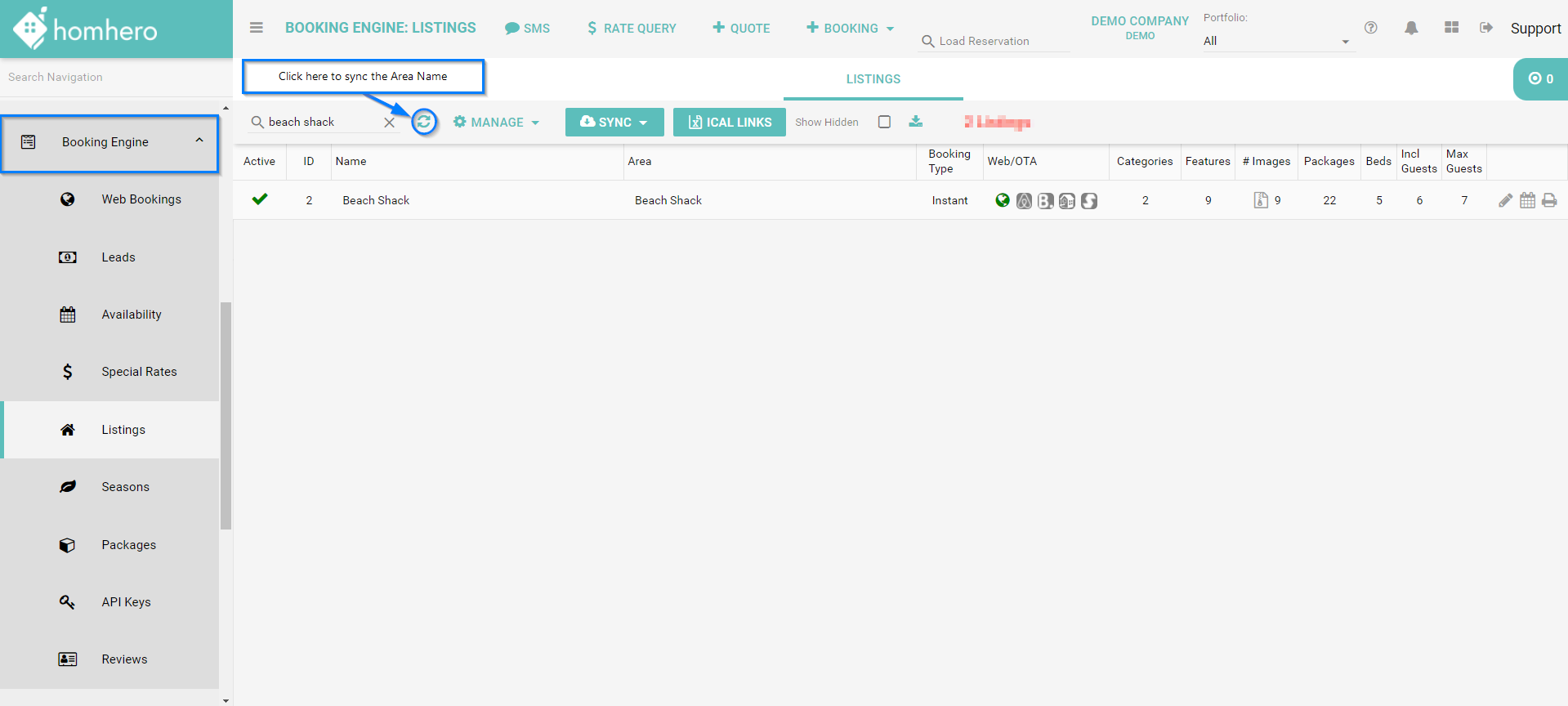The width and height of the screenshot is (1568, 706).
Task: Click the notifications bell icon
Action: [1410, 28]
